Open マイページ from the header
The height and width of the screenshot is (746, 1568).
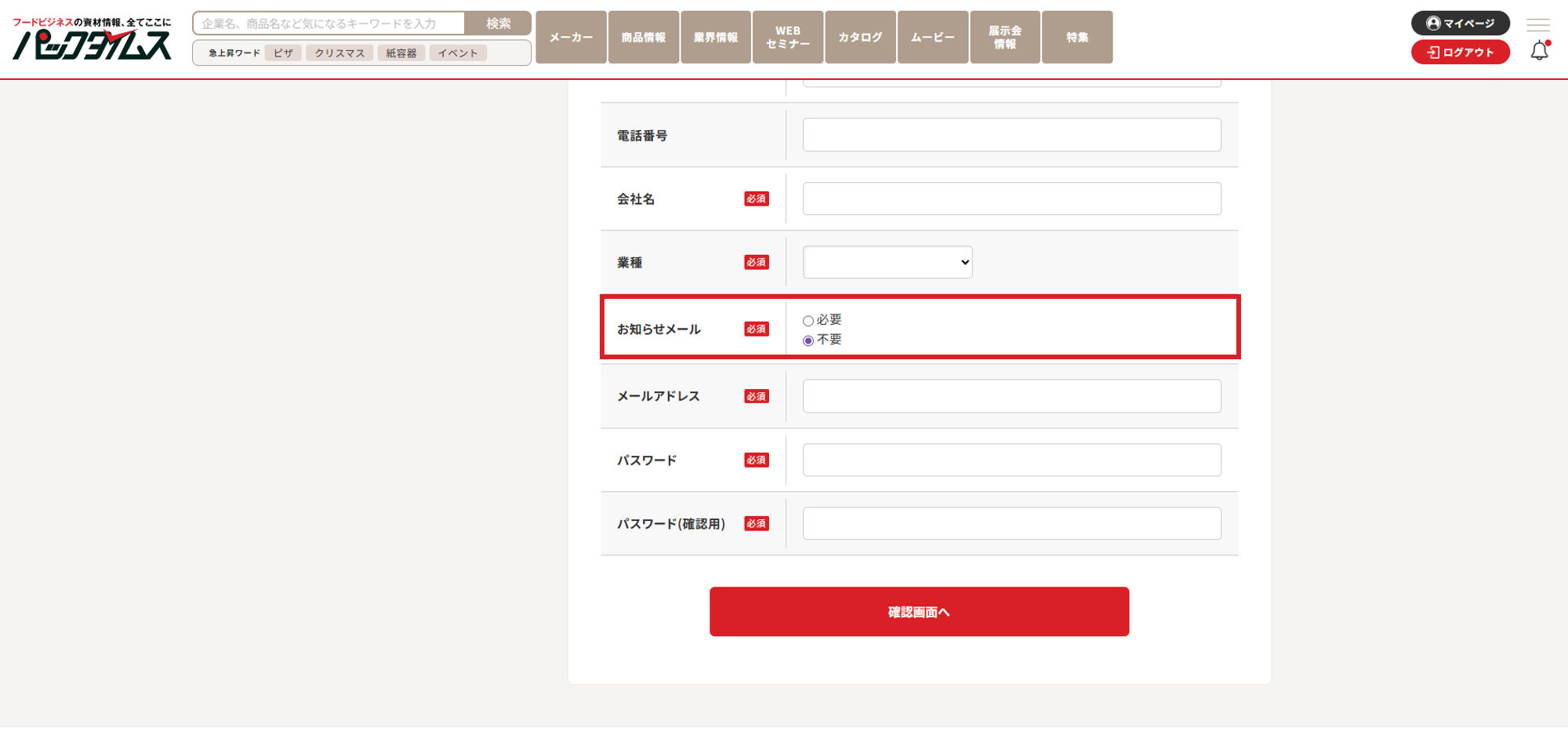[1460, 24]
